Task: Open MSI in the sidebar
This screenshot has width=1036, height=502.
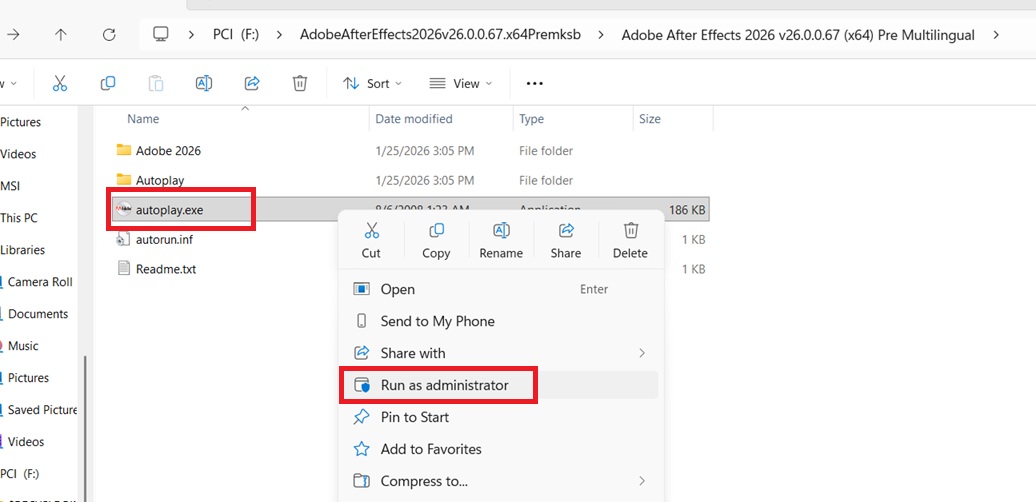Action: (10, 186)
